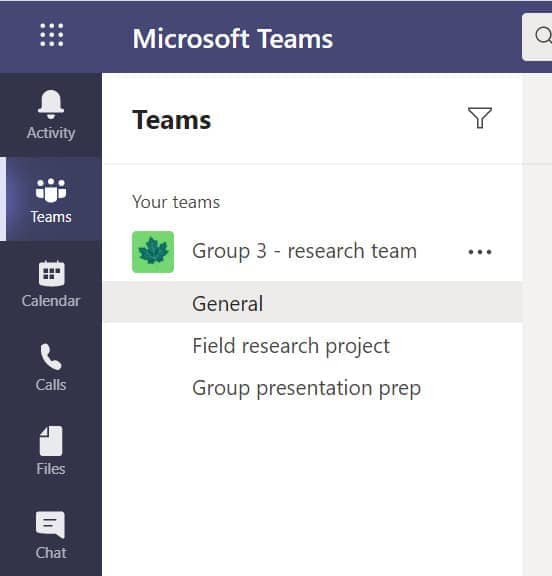Open the Files section
The height and width of the screenshot is (576, 552).
point(51,451)
